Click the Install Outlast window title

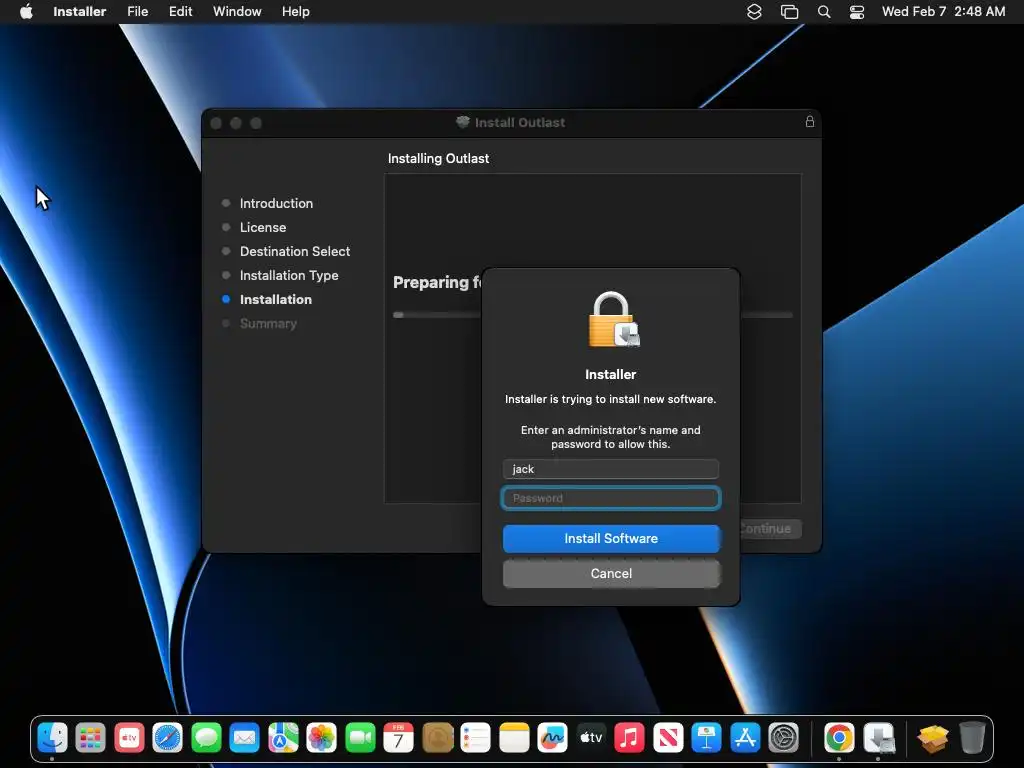pyautogui.click(x=519, y=122)
